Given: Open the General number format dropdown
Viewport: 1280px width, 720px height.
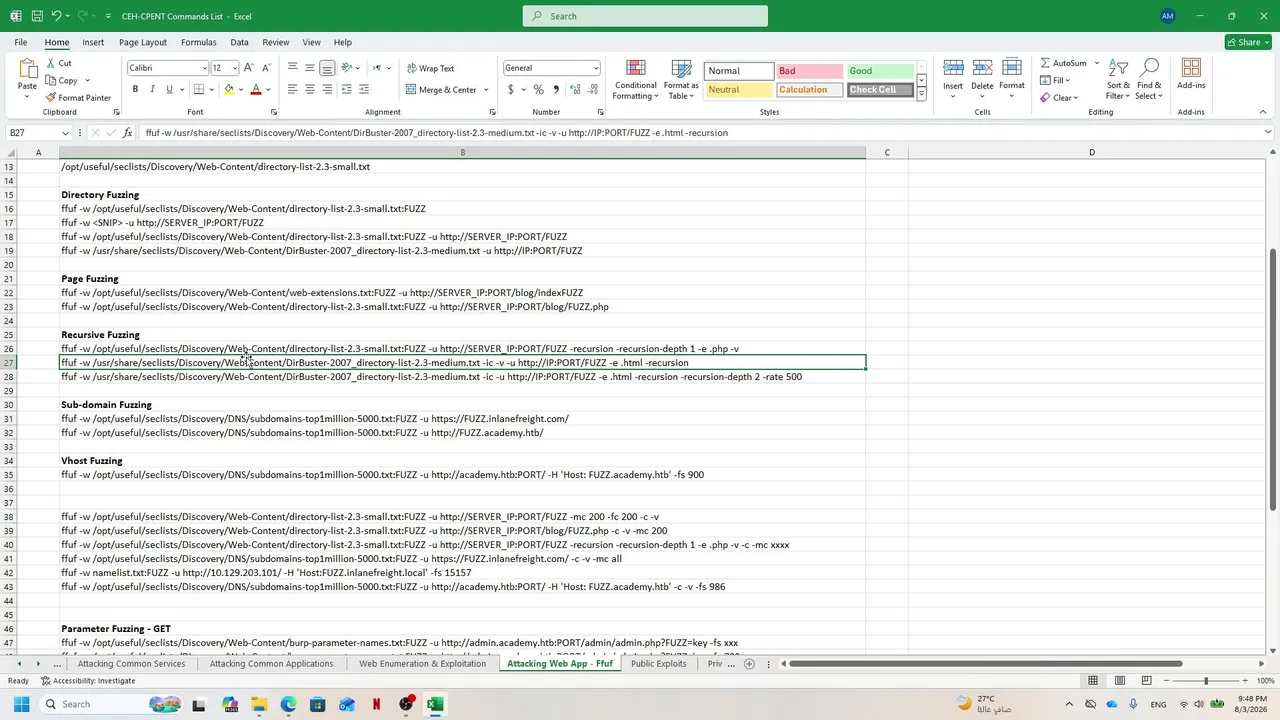Looking at the screenshot, I should click(x=595, y=68).
